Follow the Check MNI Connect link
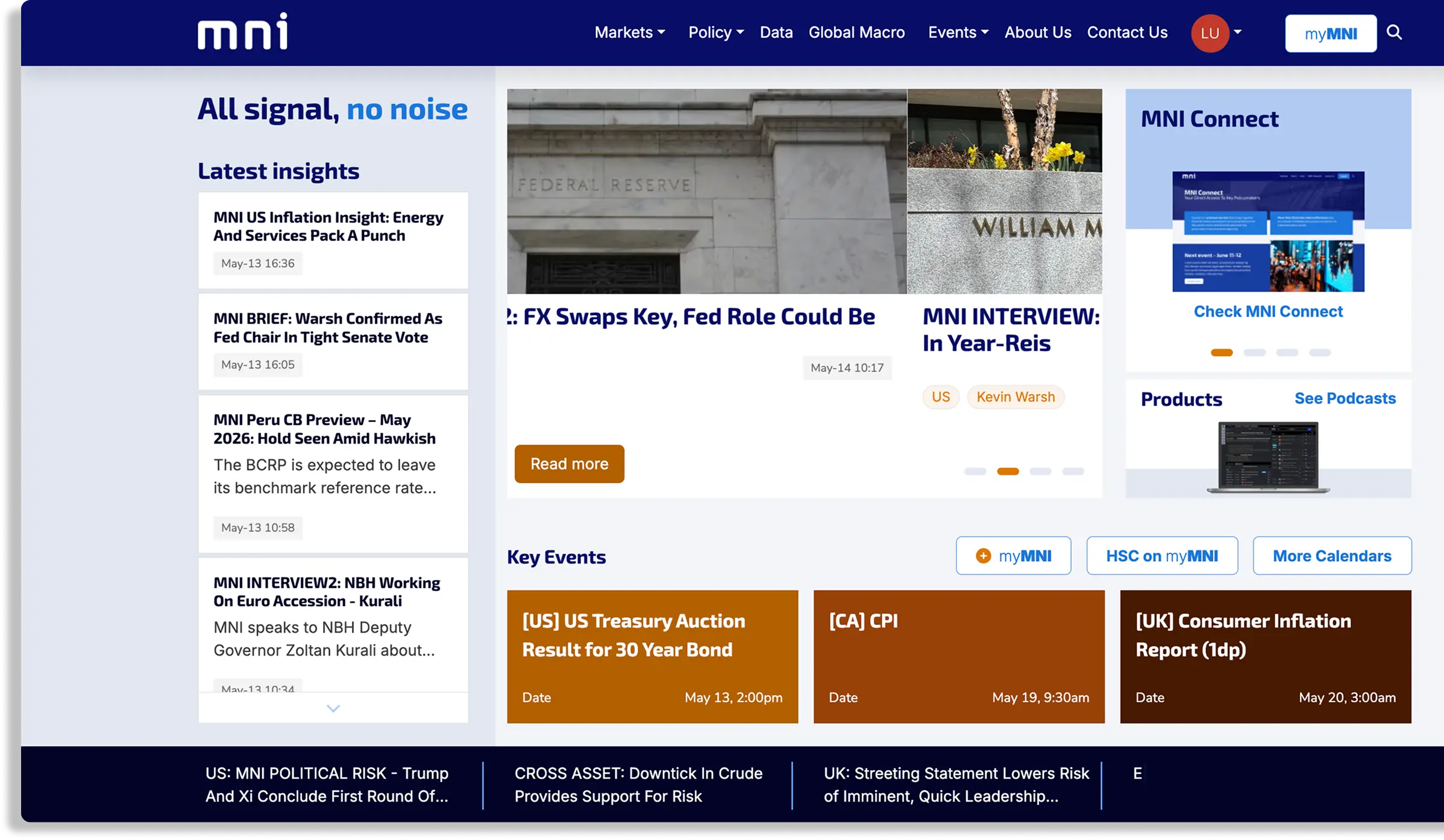 (1268, 312)
